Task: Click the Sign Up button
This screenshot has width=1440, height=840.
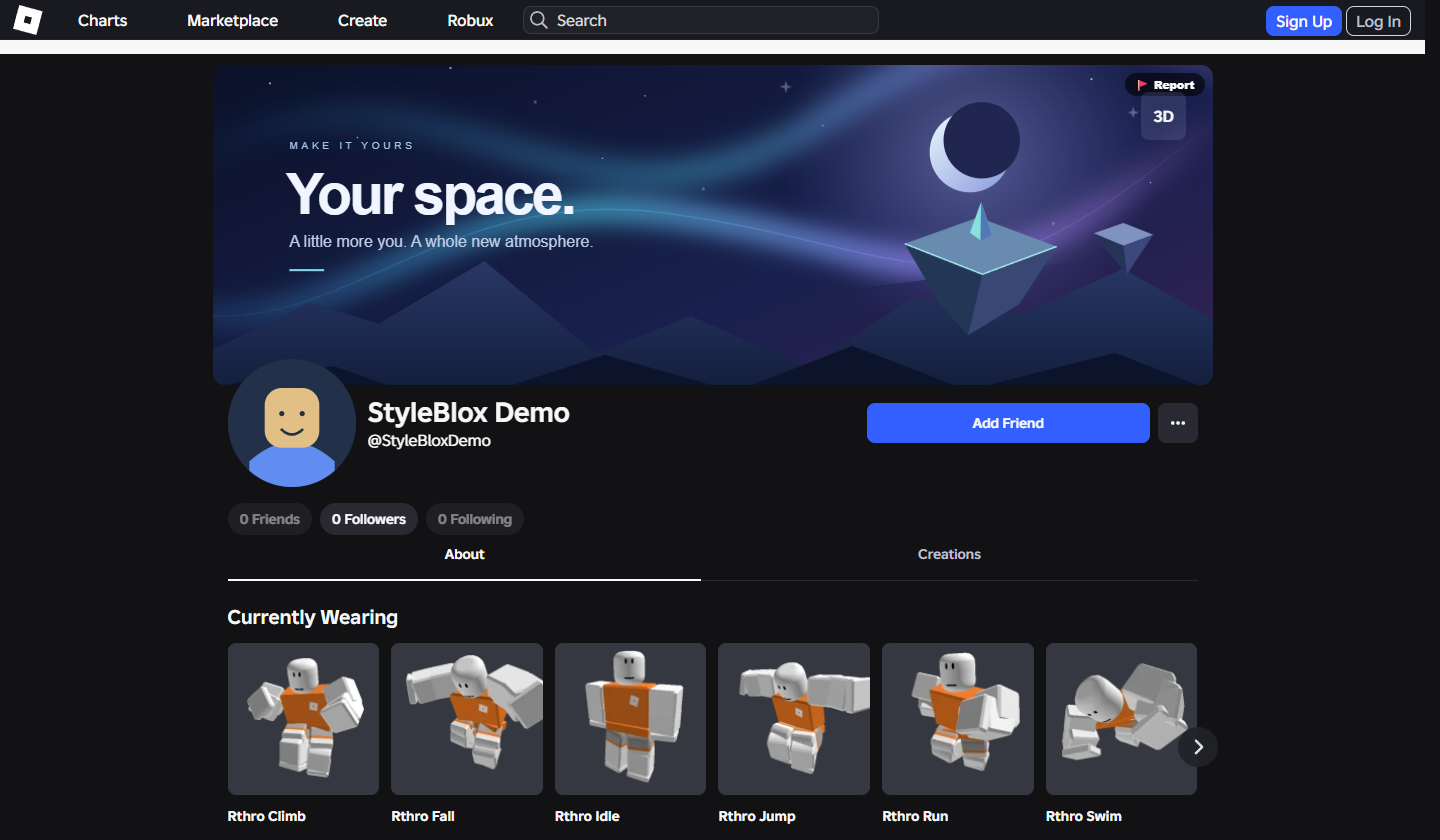Action: point(1304,21)
